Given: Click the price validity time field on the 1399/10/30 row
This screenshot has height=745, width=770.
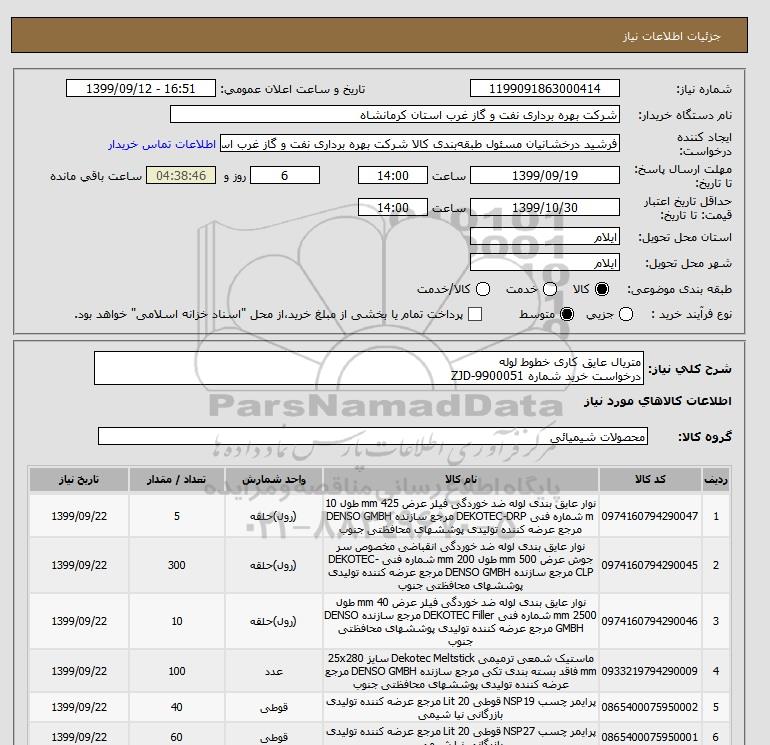Looking at the screenshot, I should tap(393, 207).
